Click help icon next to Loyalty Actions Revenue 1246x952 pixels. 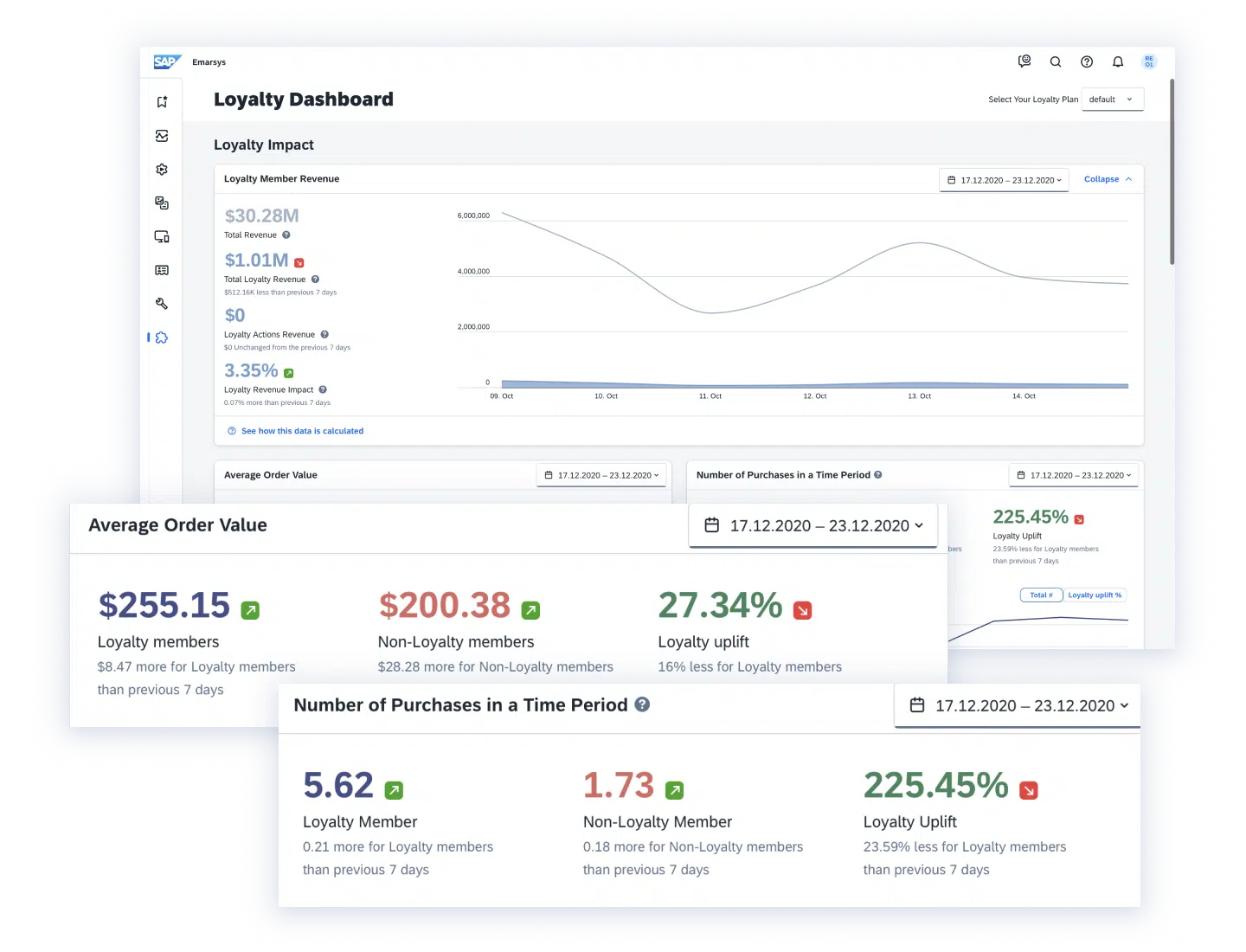(x=324, y=334)
